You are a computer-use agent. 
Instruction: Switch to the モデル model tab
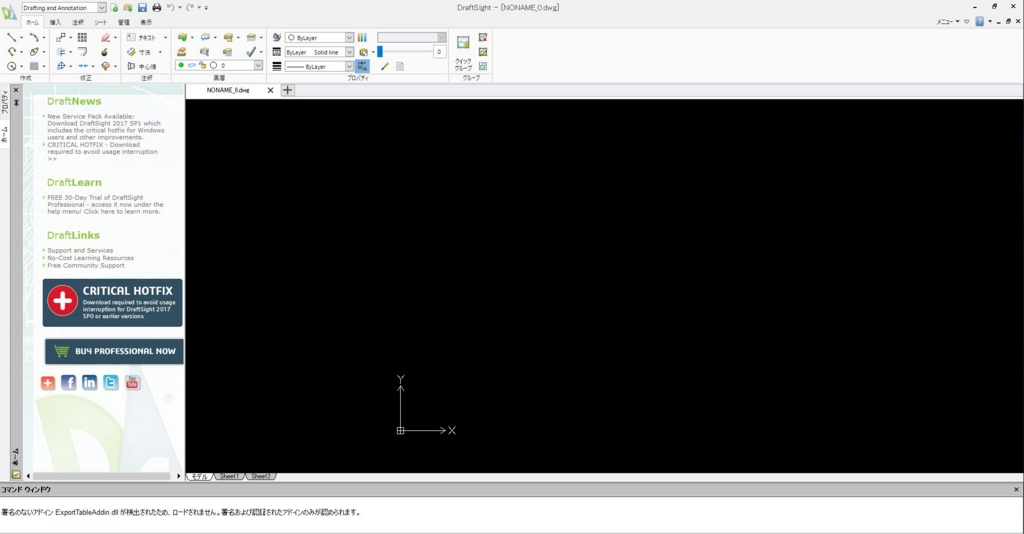(199, 477)
